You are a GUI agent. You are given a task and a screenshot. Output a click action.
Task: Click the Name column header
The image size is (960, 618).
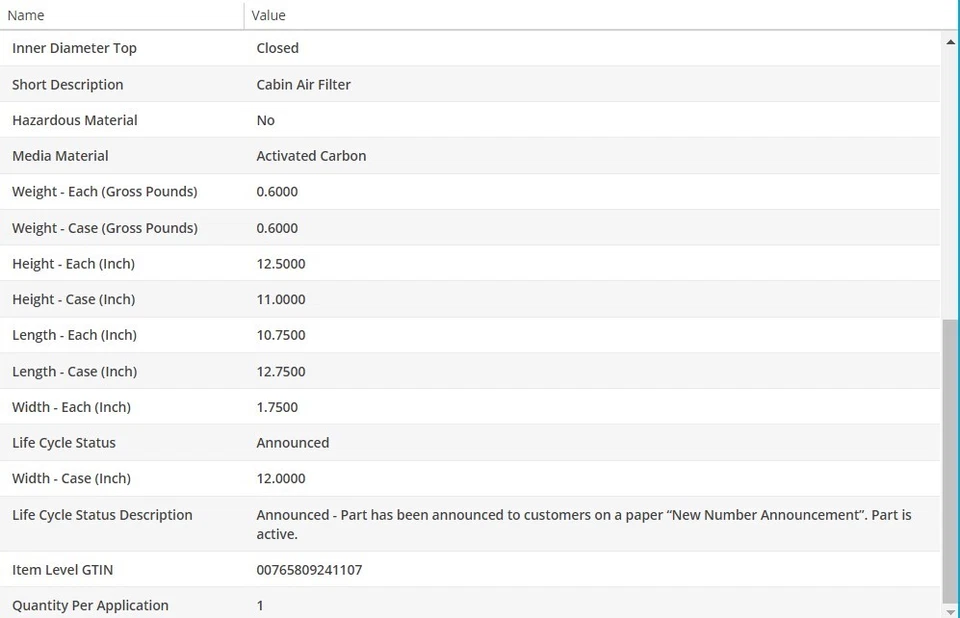[26, 15]
